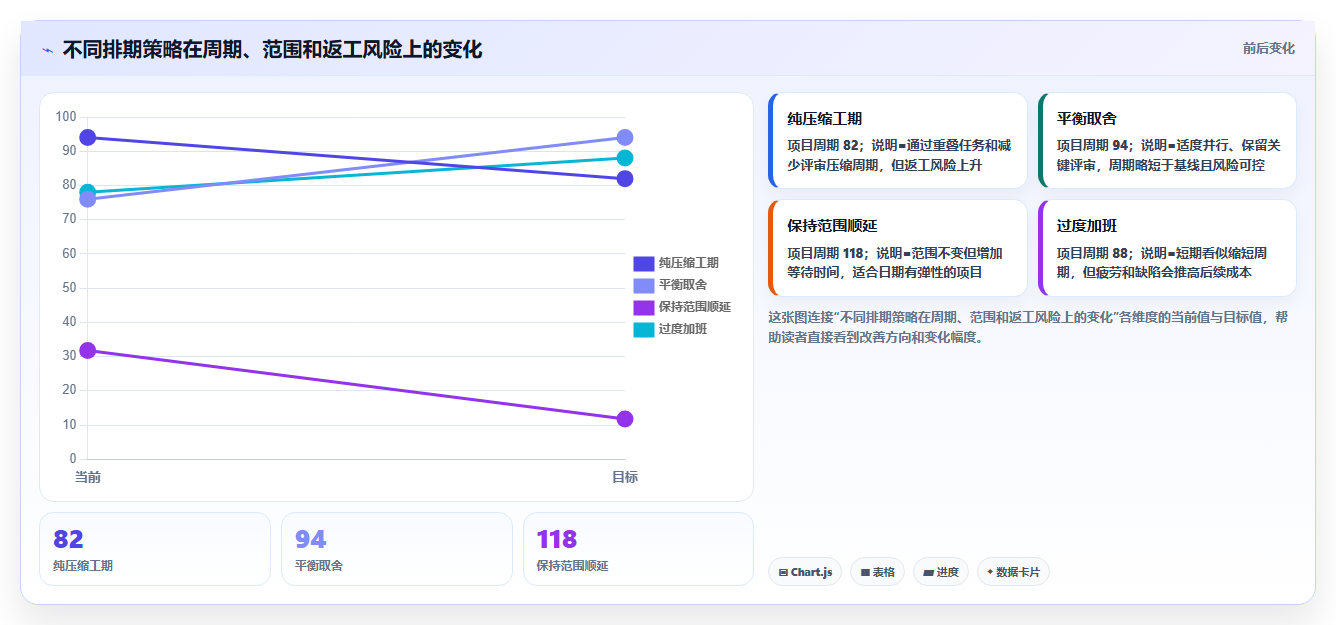The image size is (1336, 625).
Task: Open the 保持范围顺延 description card
Action: point(897,248)
